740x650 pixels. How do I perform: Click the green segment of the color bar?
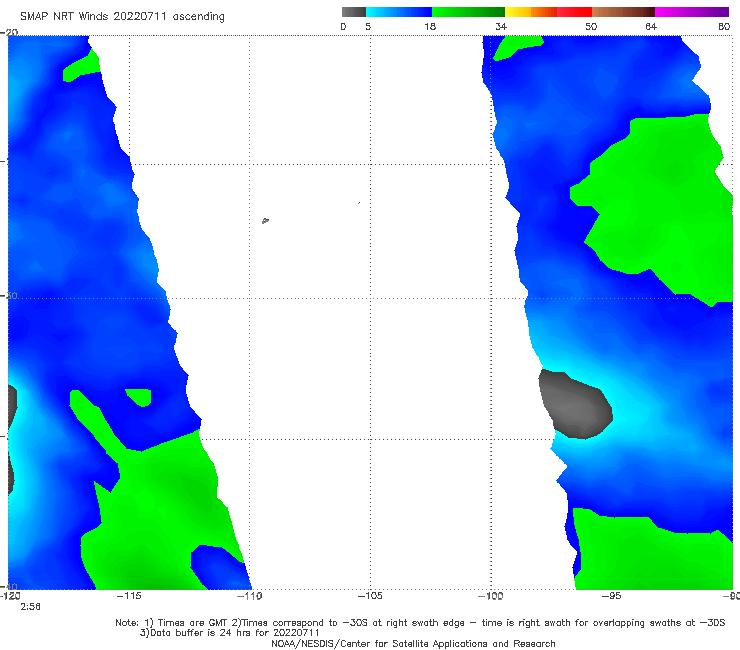click(x=468, y=12)
